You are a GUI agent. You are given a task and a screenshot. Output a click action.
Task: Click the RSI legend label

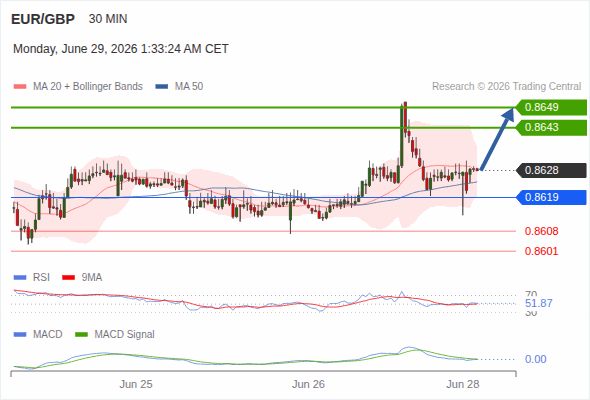(41, 278)
